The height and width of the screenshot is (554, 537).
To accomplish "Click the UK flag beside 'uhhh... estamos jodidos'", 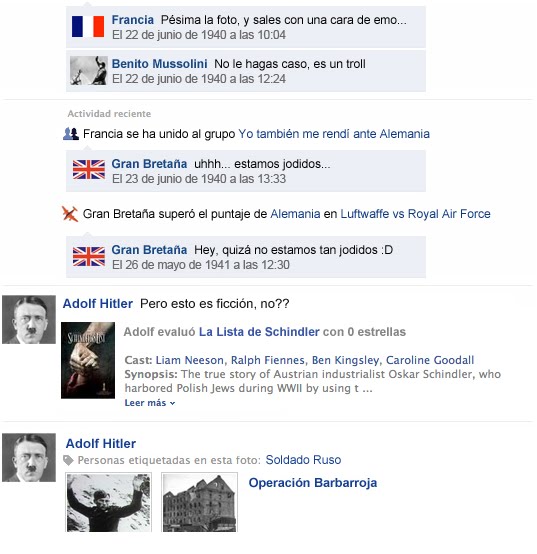I will [89, 170].
